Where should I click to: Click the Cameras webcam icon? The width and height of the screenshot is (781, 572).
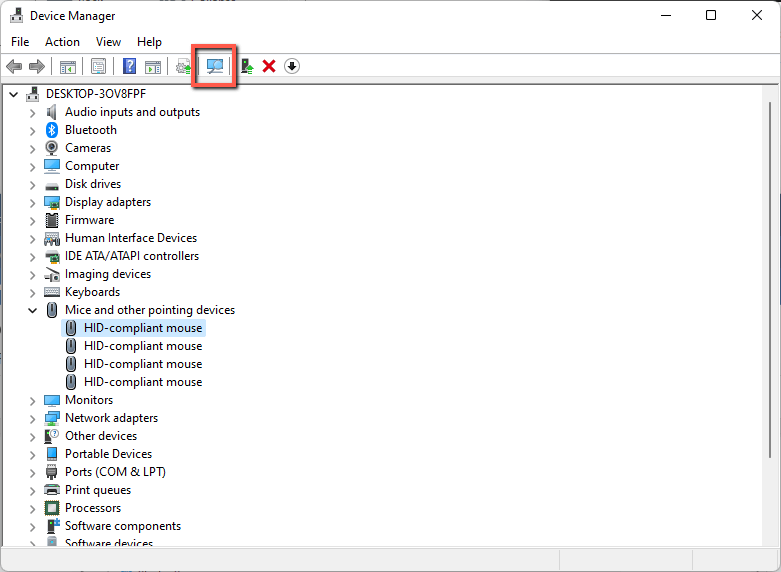[x=52, y=148]
